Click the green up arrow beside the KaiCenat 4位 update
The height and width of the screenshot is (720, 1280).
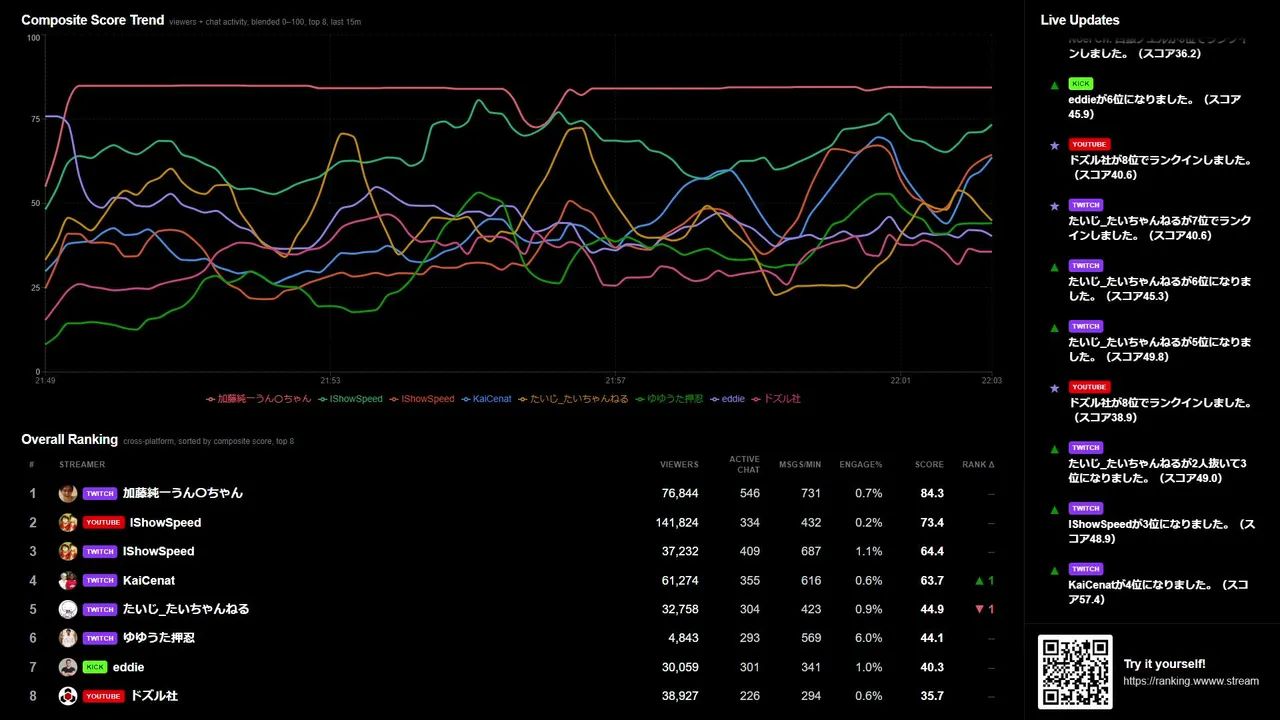point(1054,570)
